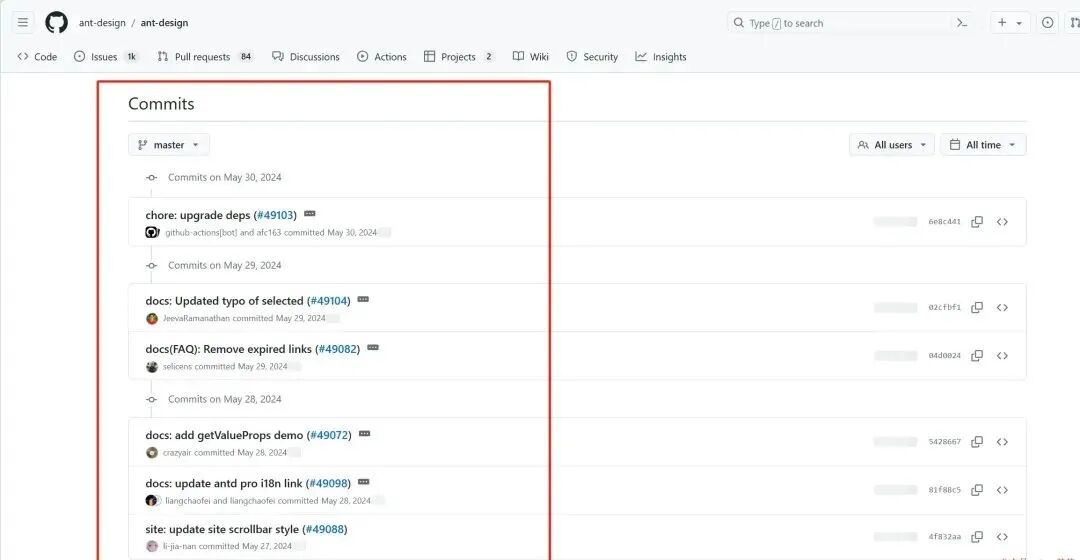Expand description of chore: upgrade deps commit
The height and width of the screenshot is (560, 1080).
[x=310, y=214]
